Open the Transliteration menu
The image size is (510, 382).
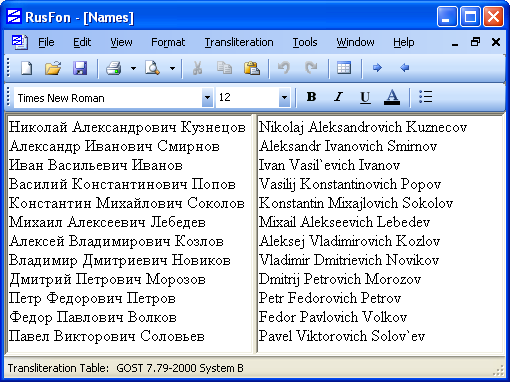click(x=239, y=42)
